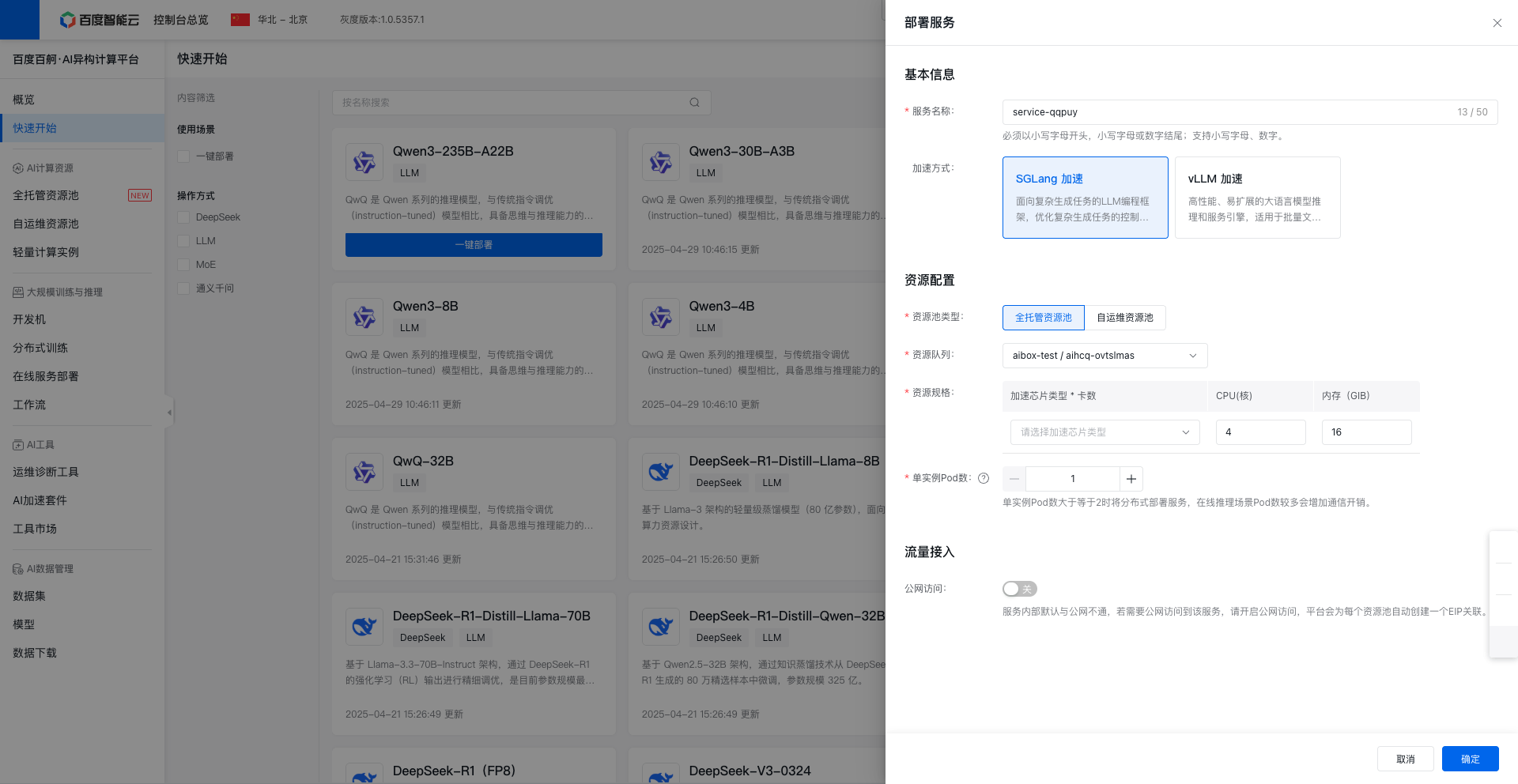Open the 加速芯片类型 dropdown
Image resolution: width=1518 pixels, height=784 pixels.
point(1105,432)
